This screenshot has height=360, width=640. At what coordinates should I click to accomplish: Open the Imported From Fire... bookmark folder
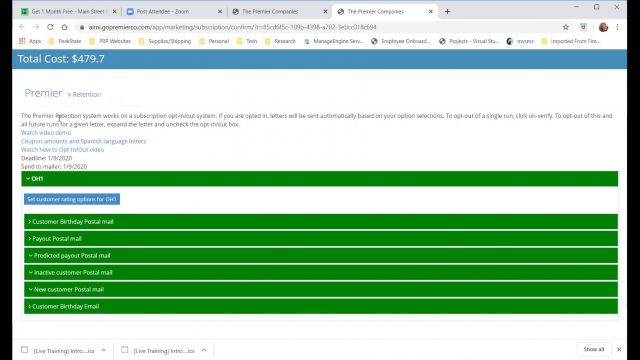coord(571,41)
